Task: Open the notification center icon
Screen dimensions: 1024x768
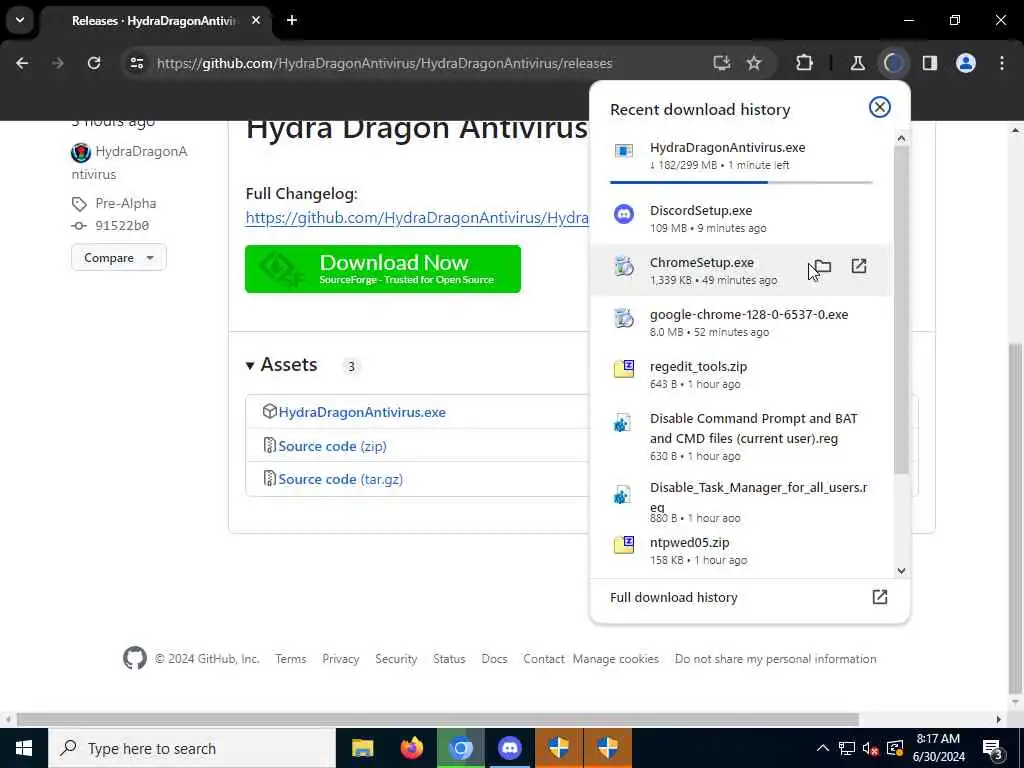Action: click(x=992, y=749)
